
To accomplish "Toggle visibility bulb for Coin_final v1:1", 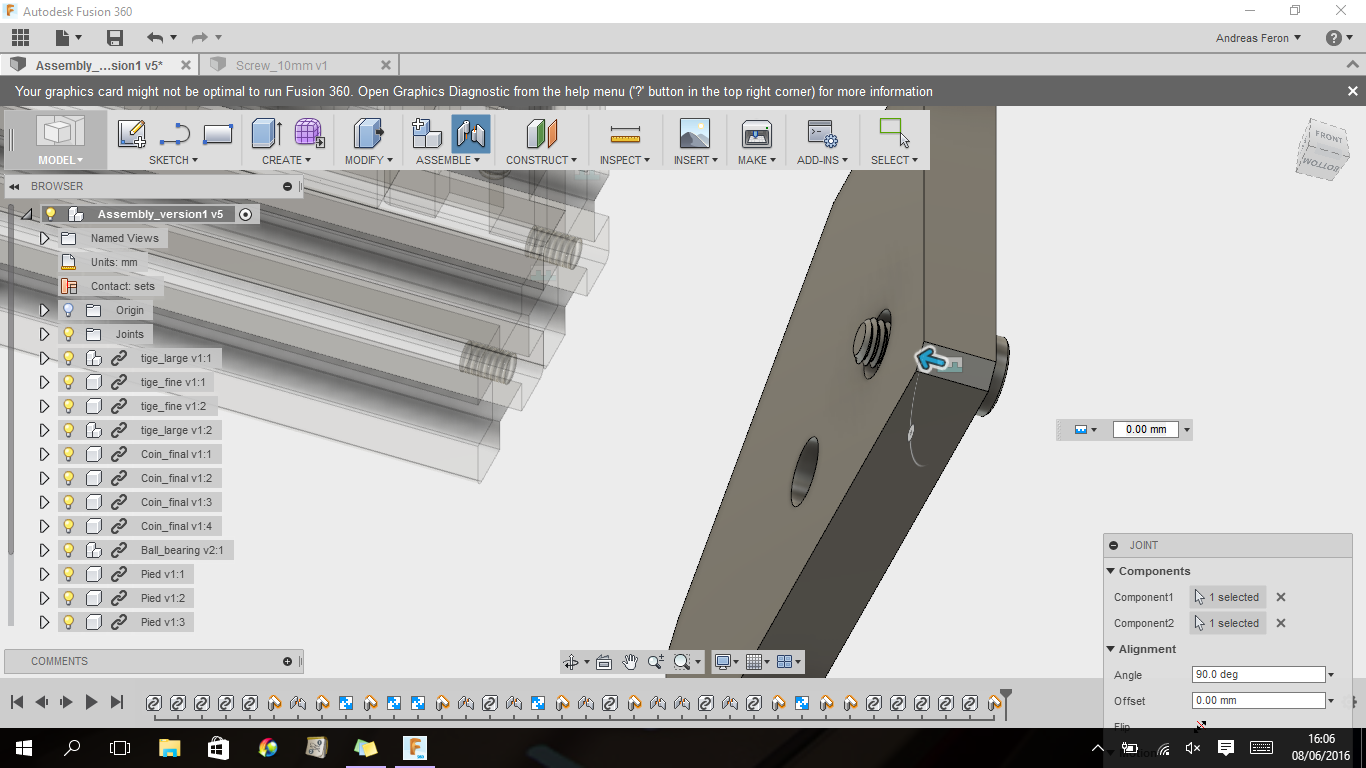I will click(x=69, y=454).
